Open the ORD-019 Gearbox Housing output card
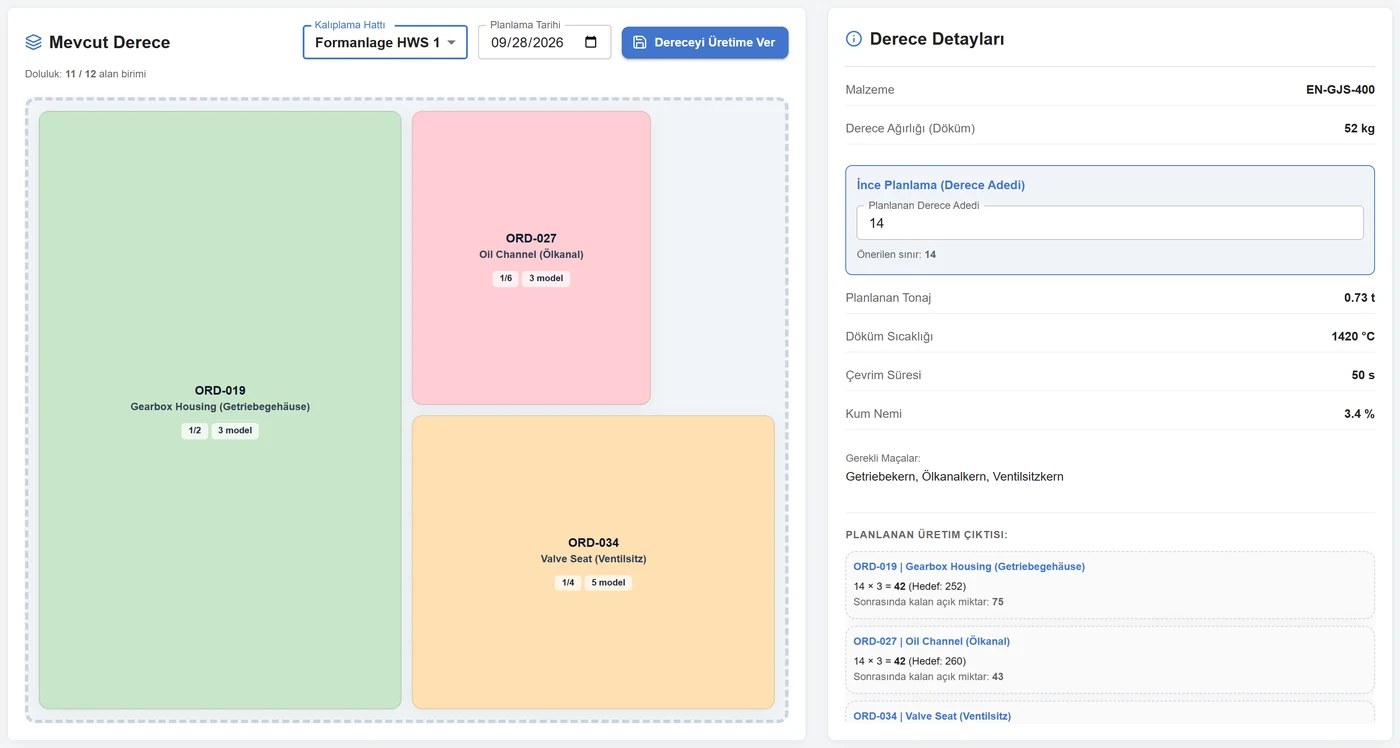This screenshot has width=1400, height=748. (1110, 585)
